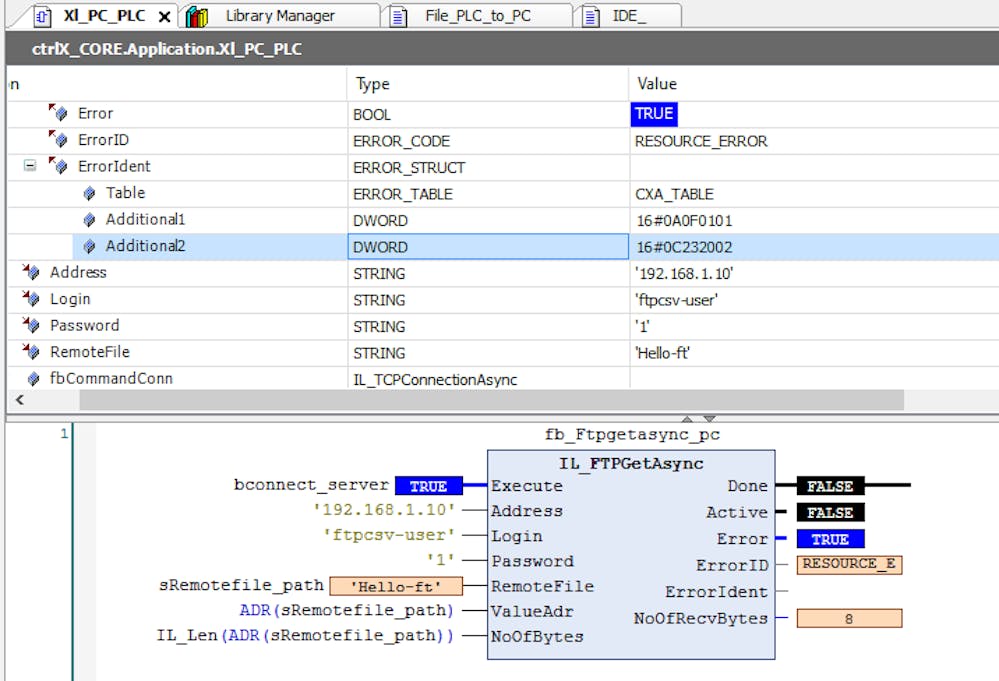This screenshot has width=999, height=681.
Task: Click the Library Manager books icon
Action: [x=197, y=16]
